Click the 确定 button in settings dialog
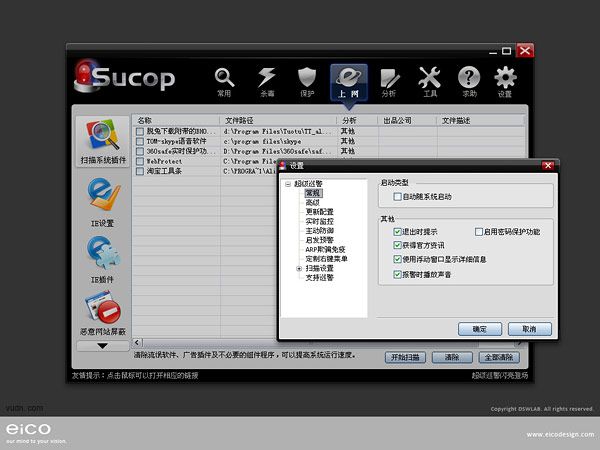 pos(479,328)
